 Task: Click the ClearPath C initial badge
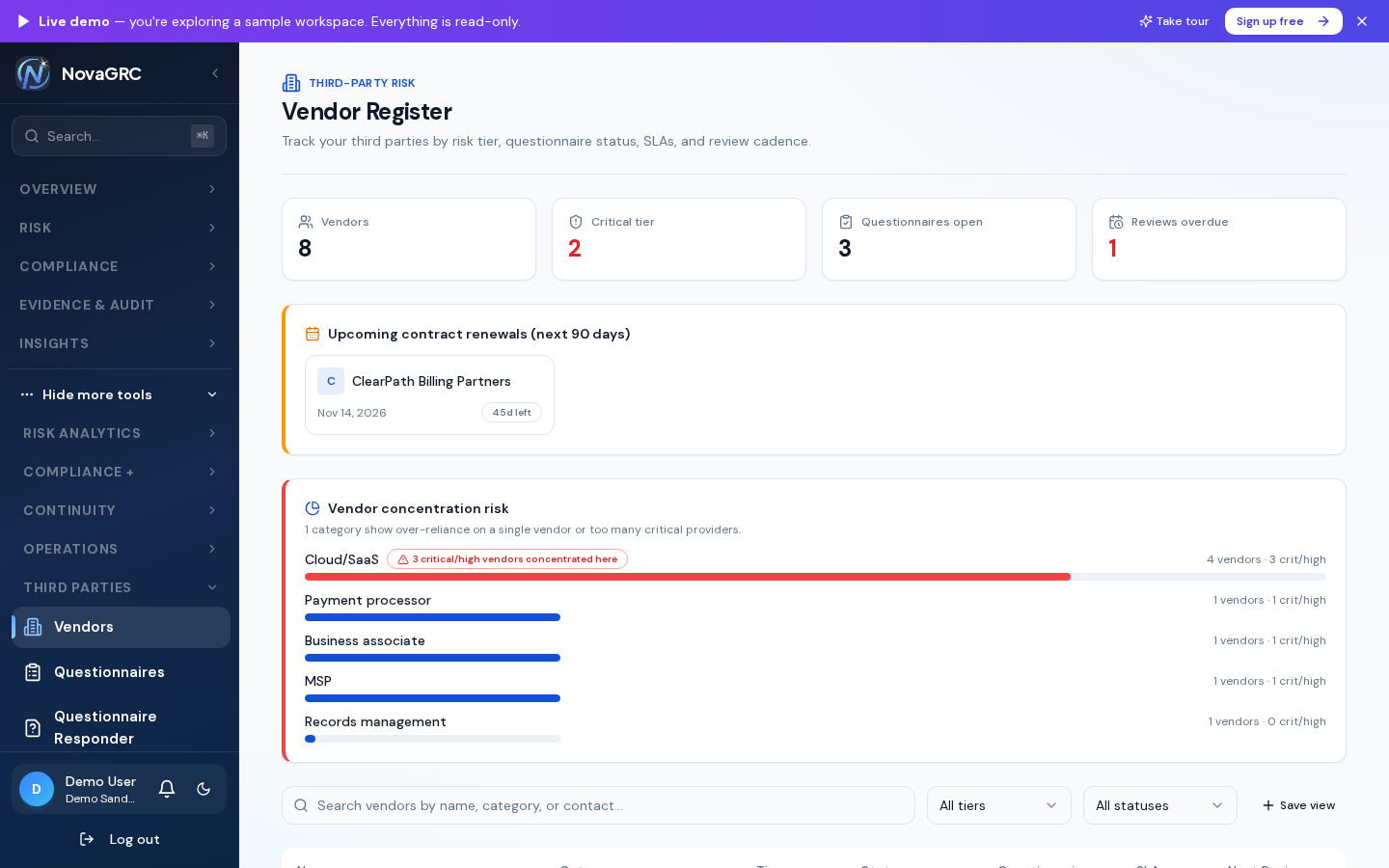pos(331,381)
